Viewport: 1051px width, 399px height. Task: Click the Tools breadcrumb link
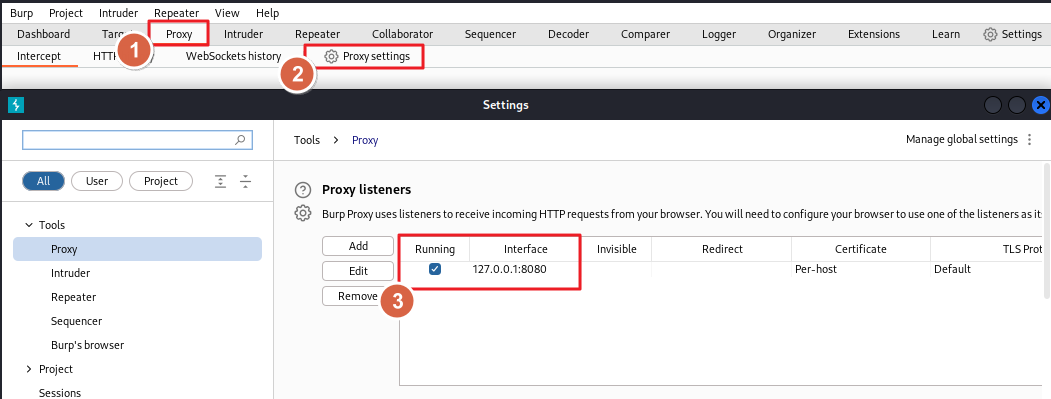306,140
